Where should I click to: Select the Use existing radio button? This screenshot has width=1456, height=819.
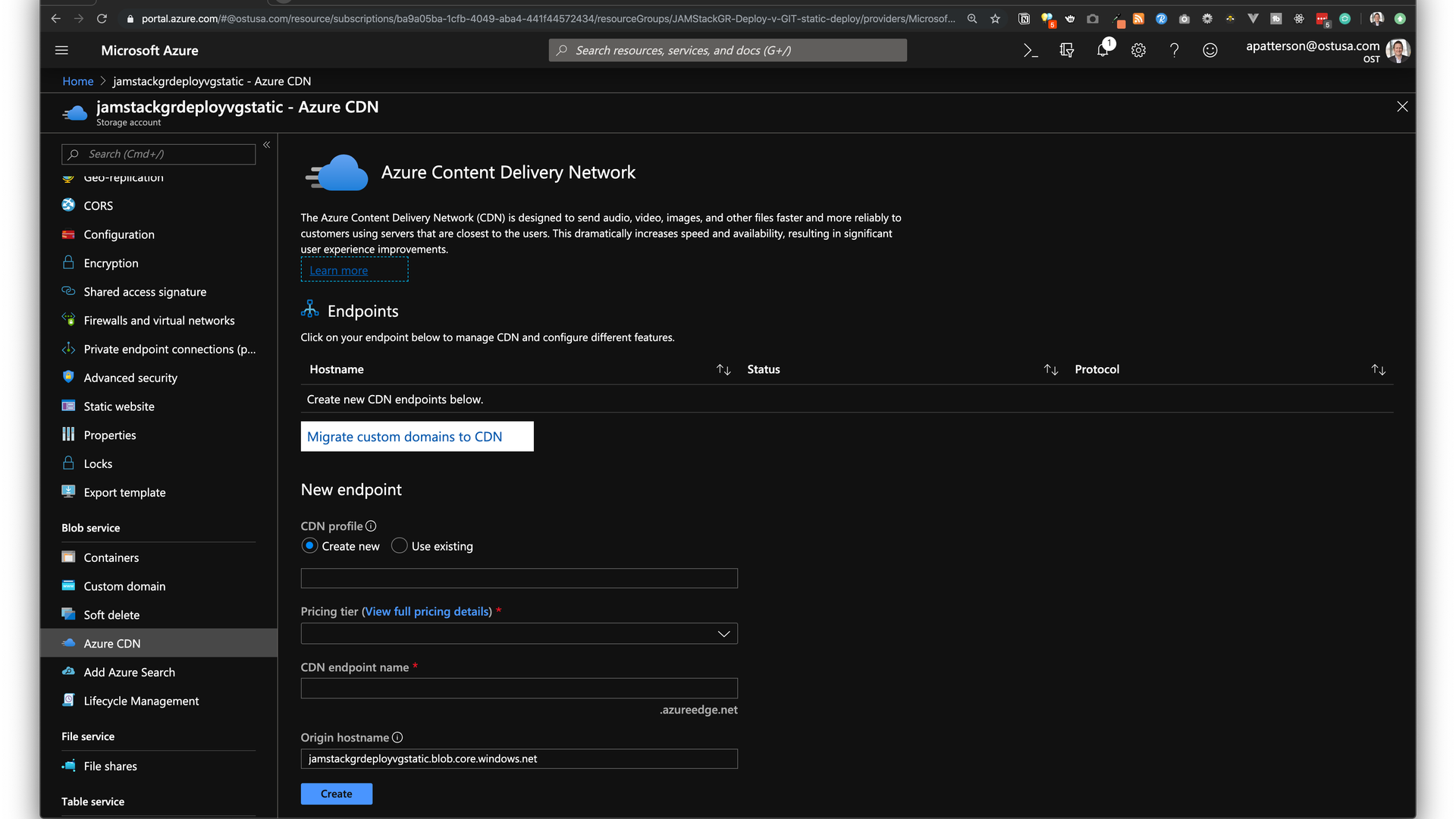(399, 545)
